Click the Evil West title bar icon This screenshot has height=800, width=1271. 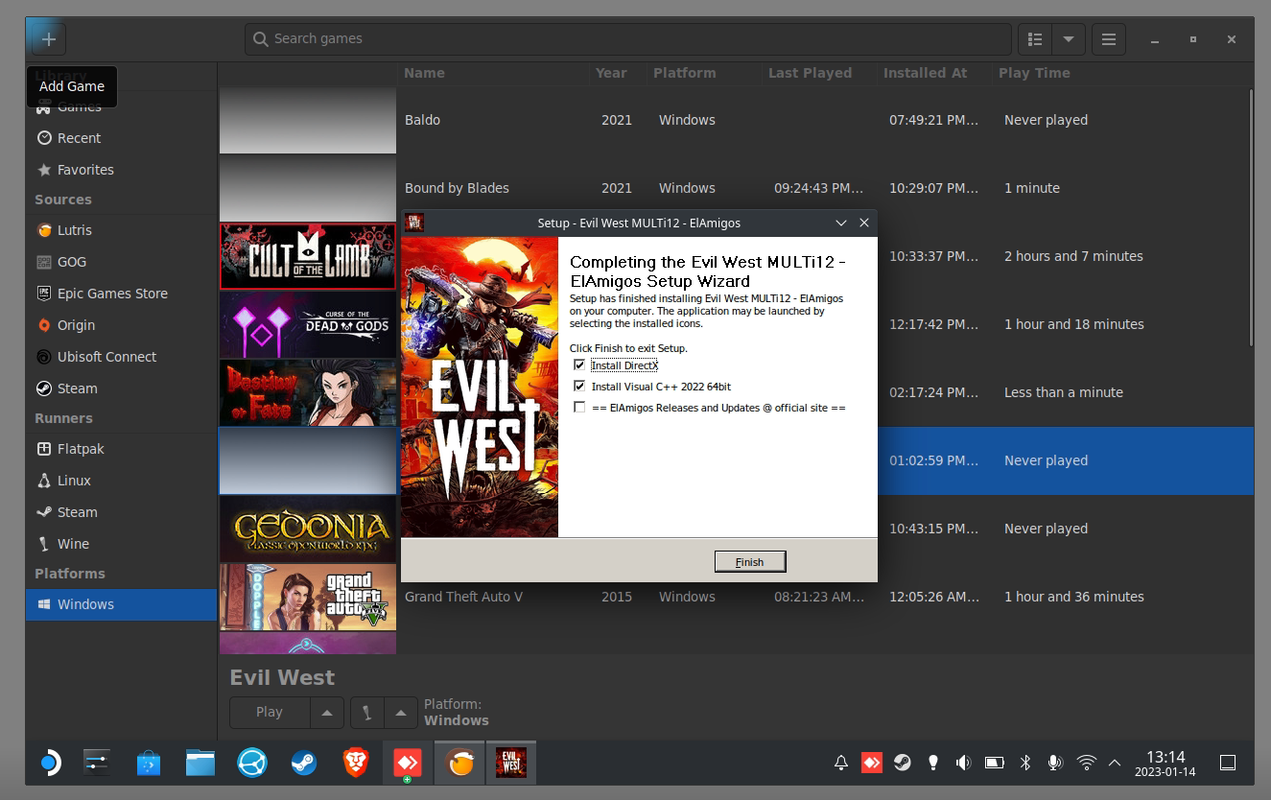pyautogui.click(x=414, y=223)
